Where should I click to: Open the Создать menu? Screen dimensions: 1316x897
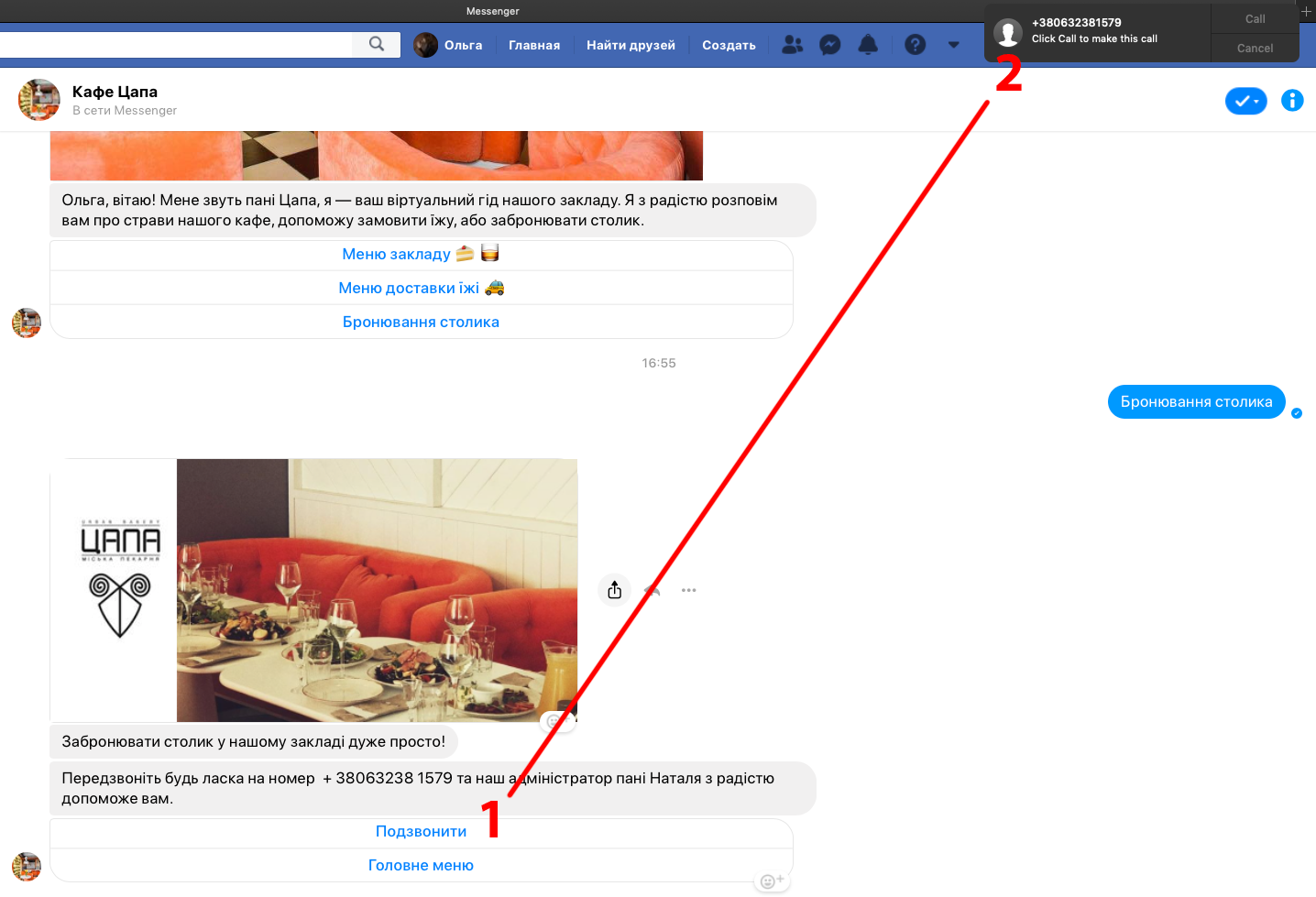729,45
